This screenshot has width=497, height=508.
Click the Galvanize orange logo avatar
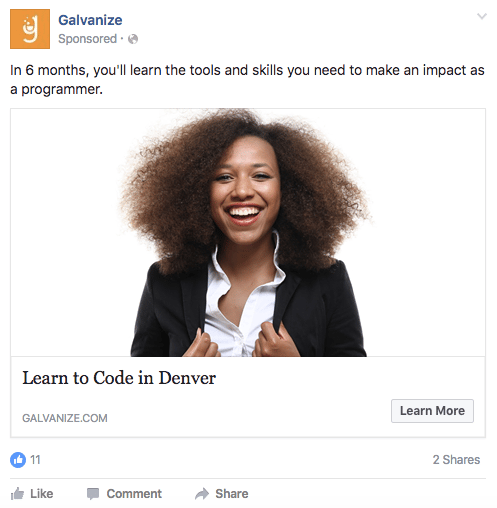(x=30, y=29)
